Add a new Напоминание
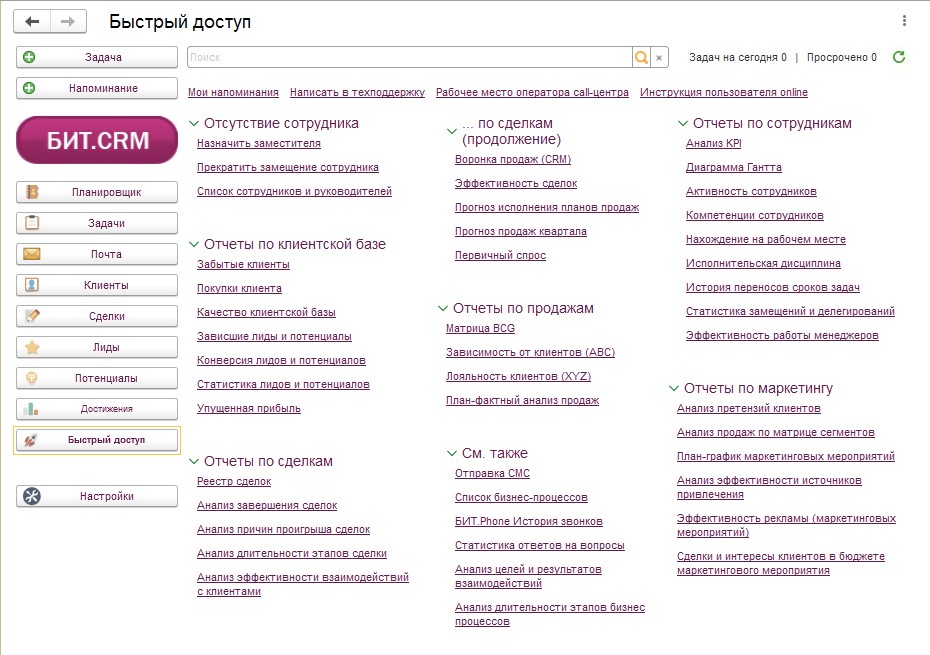Viewport: 930px width, 655px height. tap(97, 88)
